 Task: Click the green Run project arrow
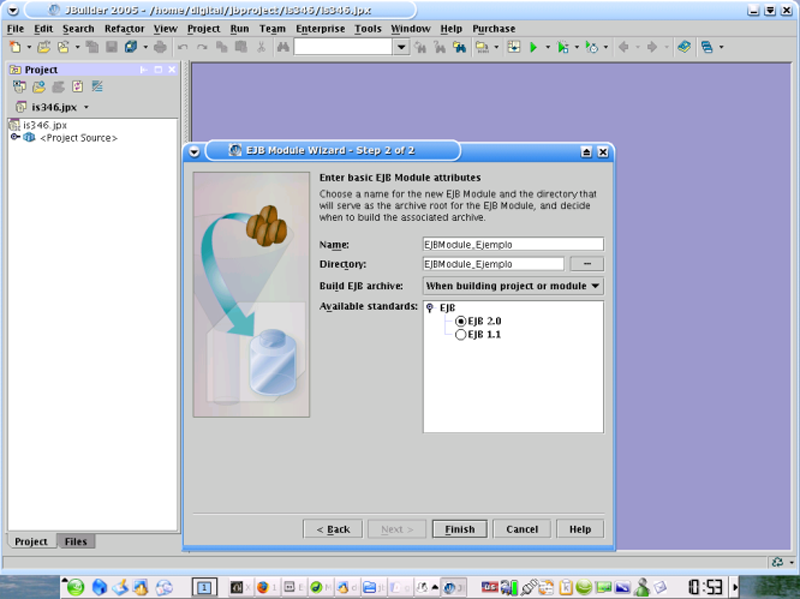(x=534, y=47)
